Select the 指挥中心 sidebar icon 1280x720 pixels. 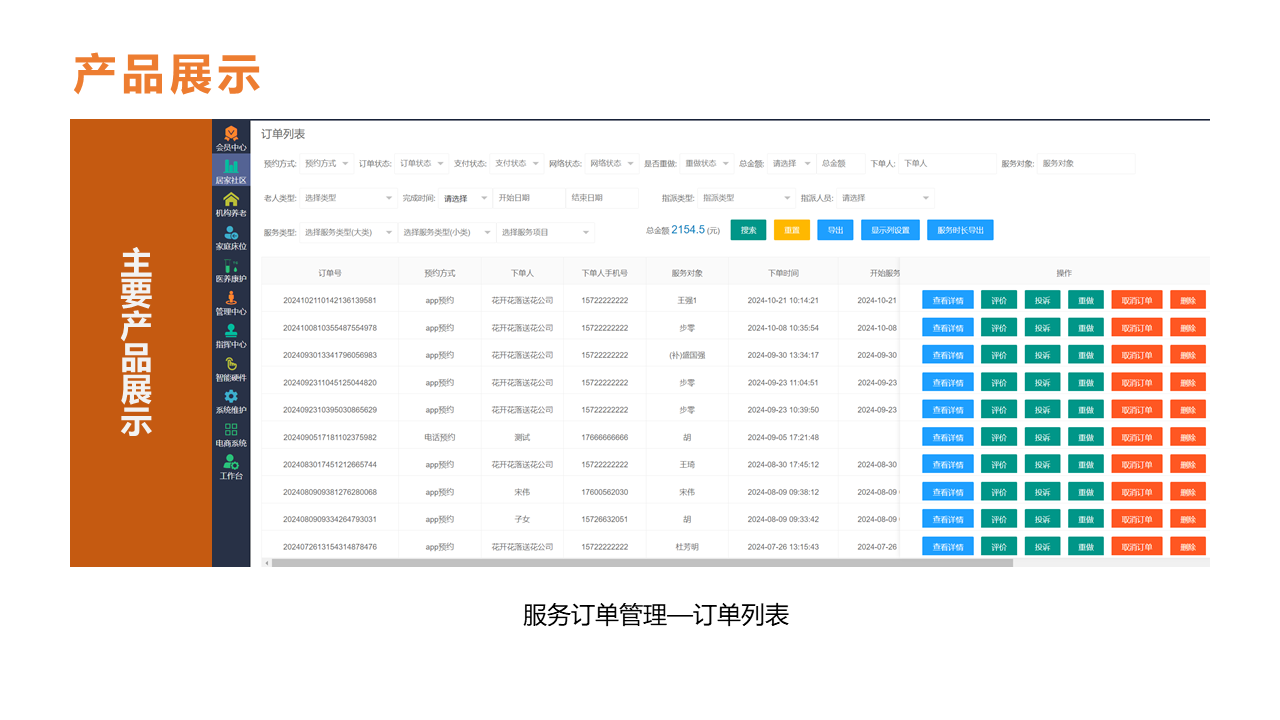[231, 331]
